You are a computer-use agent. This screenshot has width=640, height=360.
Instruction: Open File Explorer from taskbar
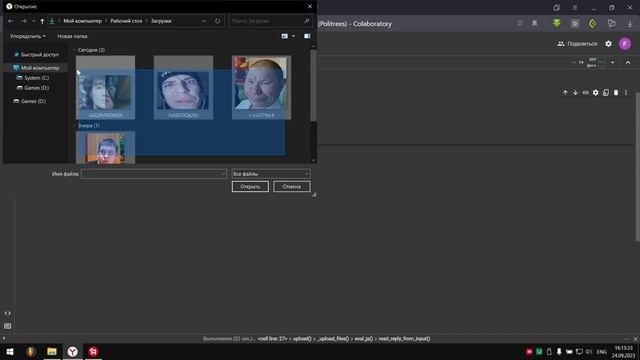click(x=51, y=351)
